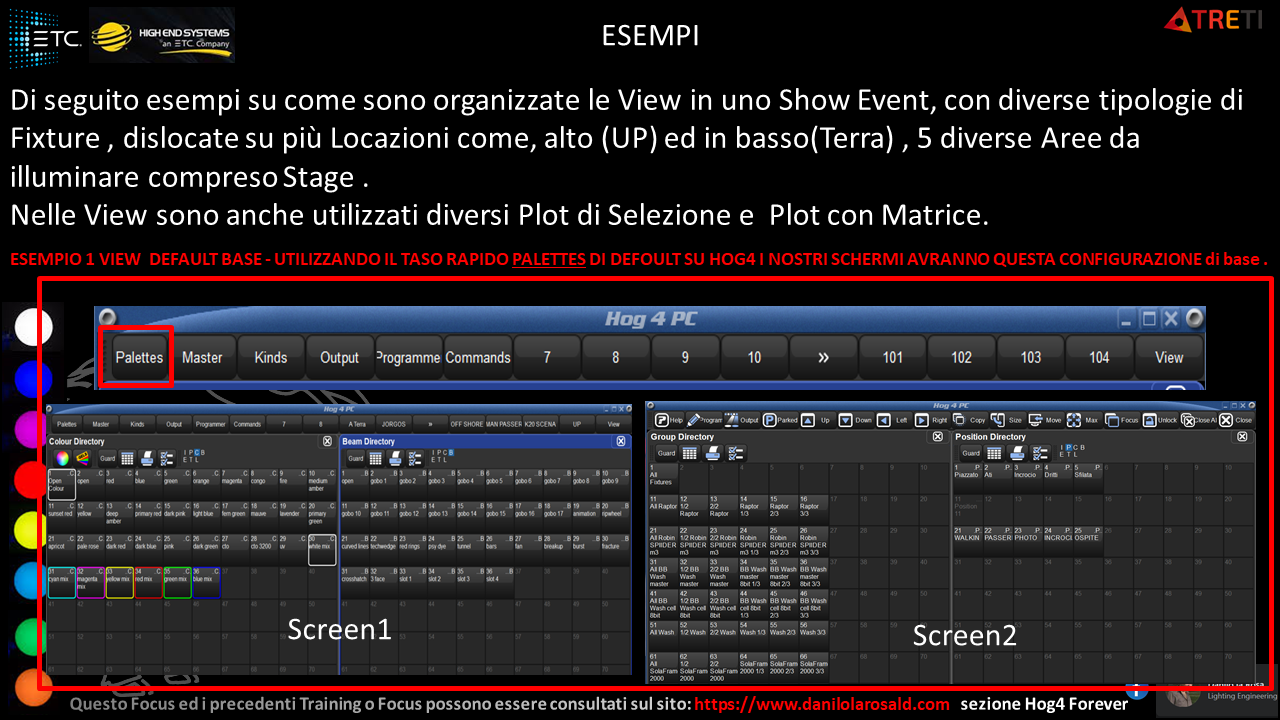Switch Beam Directory to spreadsheet view

[375, 458]
